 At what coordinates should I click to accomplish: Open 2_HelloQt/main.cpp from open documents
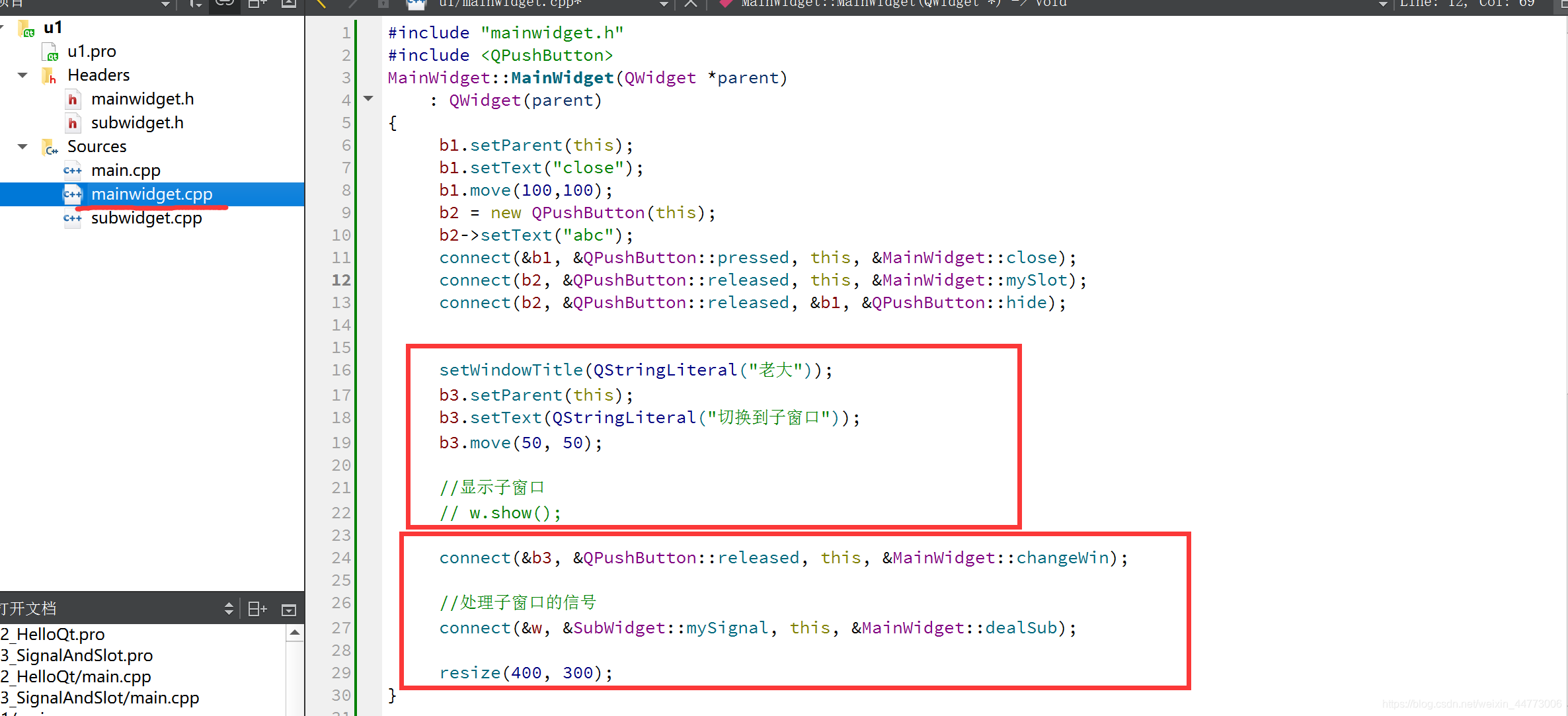point(77,676)
